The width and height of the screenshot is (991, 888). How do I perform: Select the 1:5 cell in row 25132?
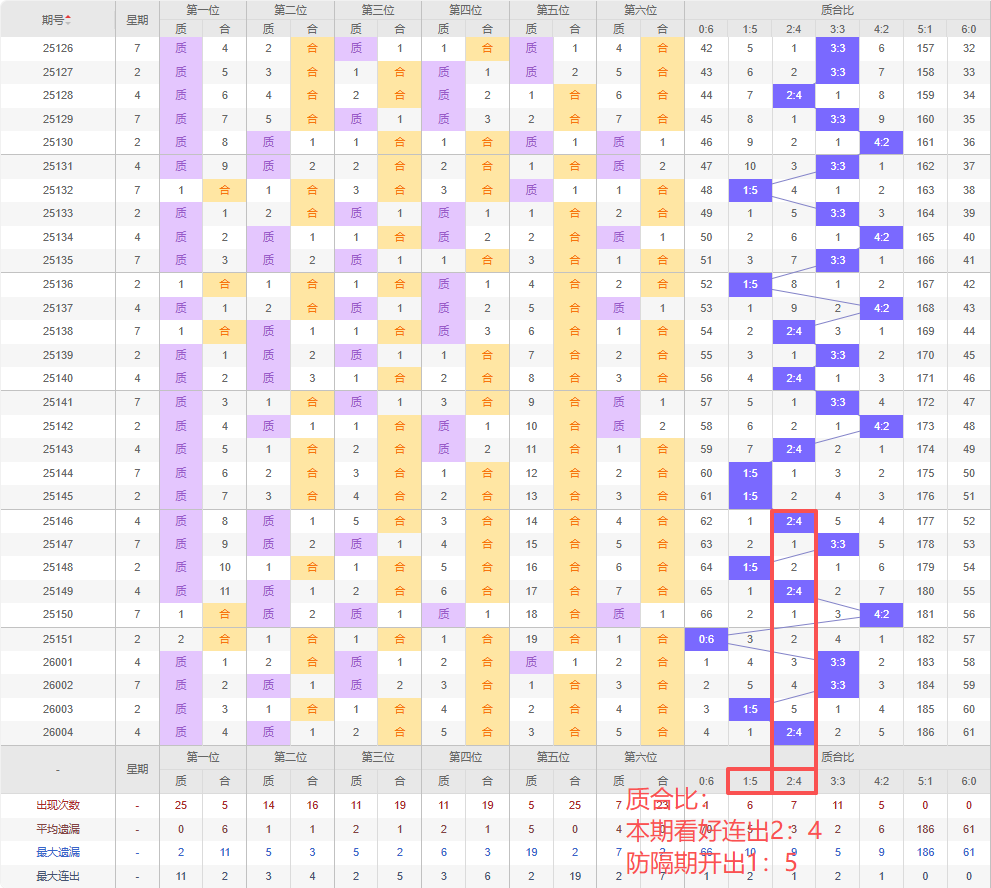tap(750, 190)
